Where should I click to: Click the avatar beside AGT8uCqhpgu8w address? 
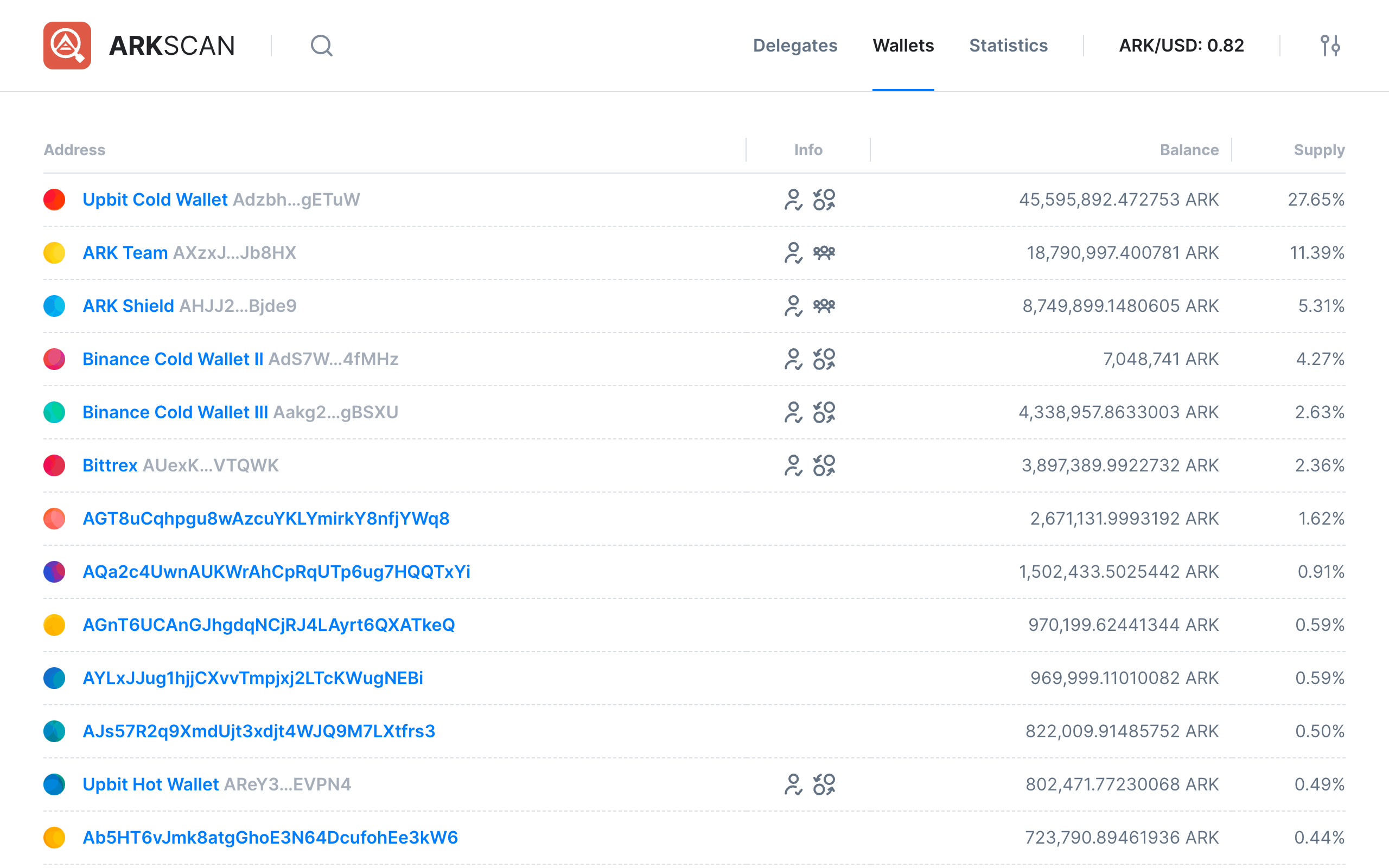pos(54,519)
